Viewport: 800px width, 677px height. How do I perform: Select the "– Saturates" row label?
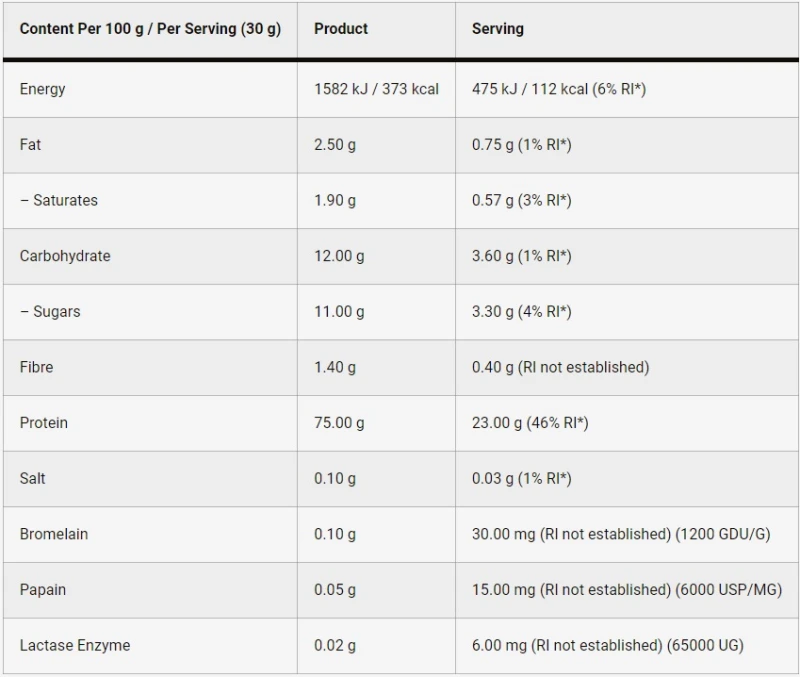pyautogui.click(x=59, y=200)
